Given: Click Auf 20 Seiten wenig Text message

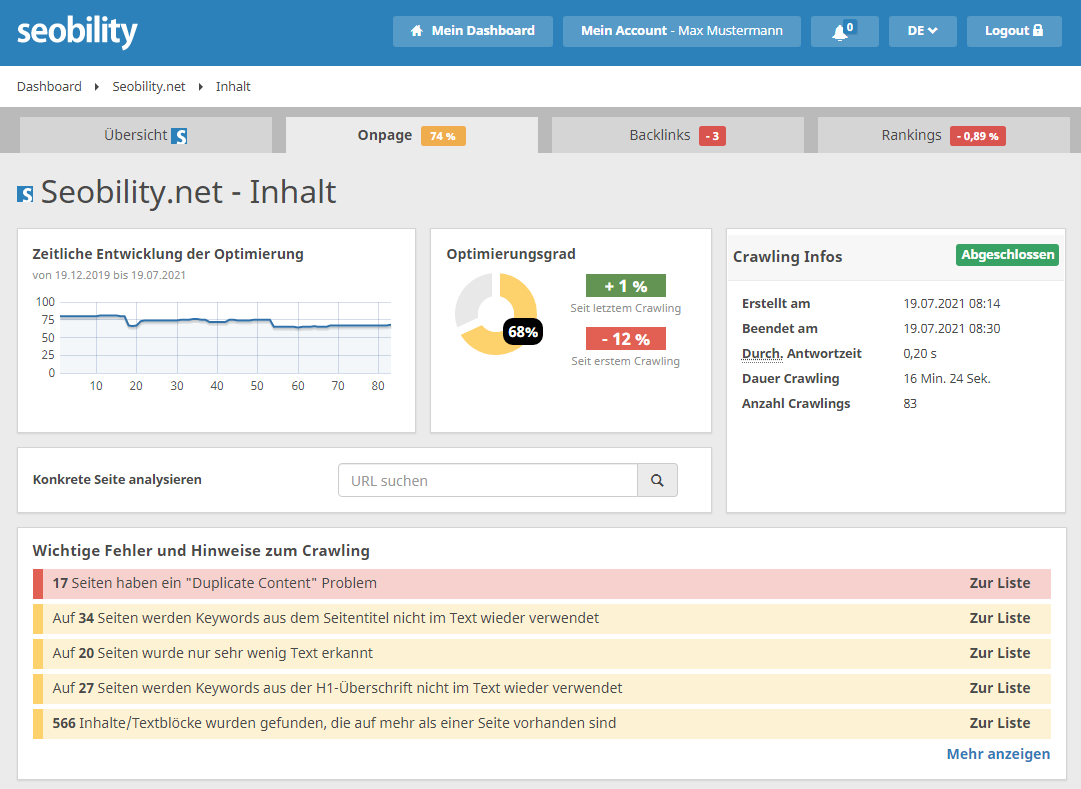Looking at the screenshot, I should coord(212,653).
